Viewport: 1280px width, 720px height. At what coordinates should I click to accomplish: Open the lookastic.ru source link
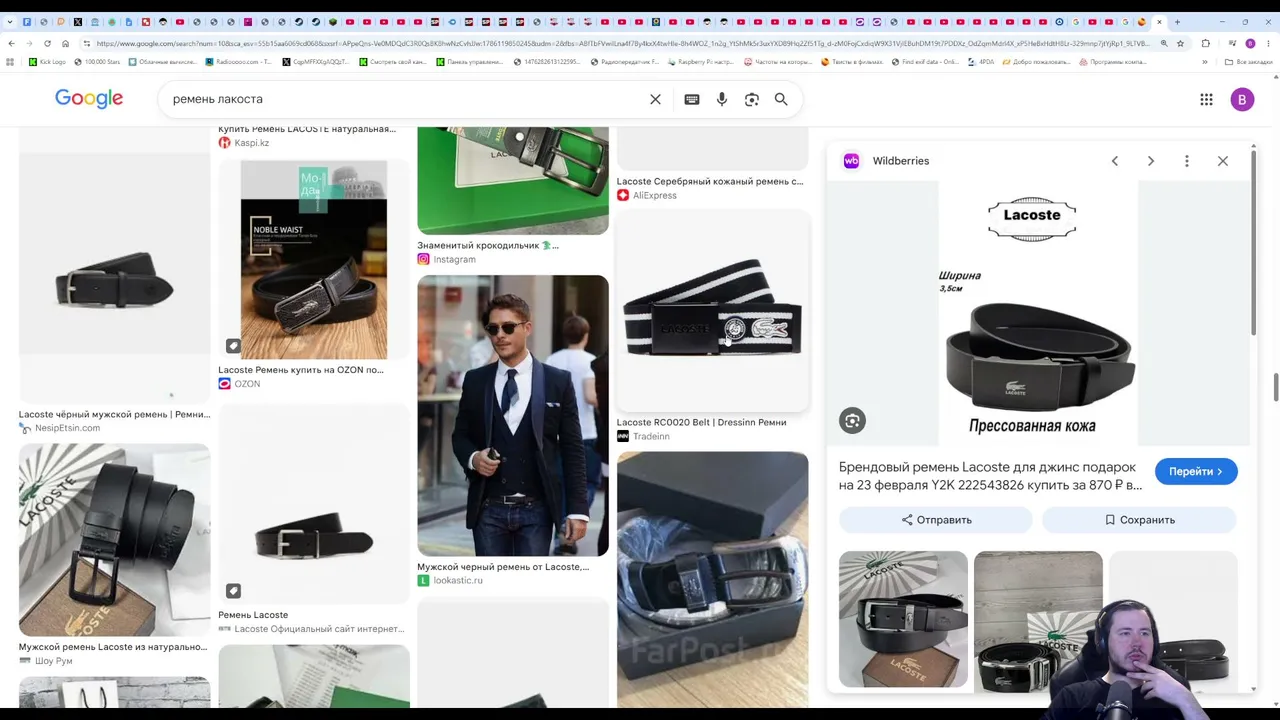pos(450,580)
